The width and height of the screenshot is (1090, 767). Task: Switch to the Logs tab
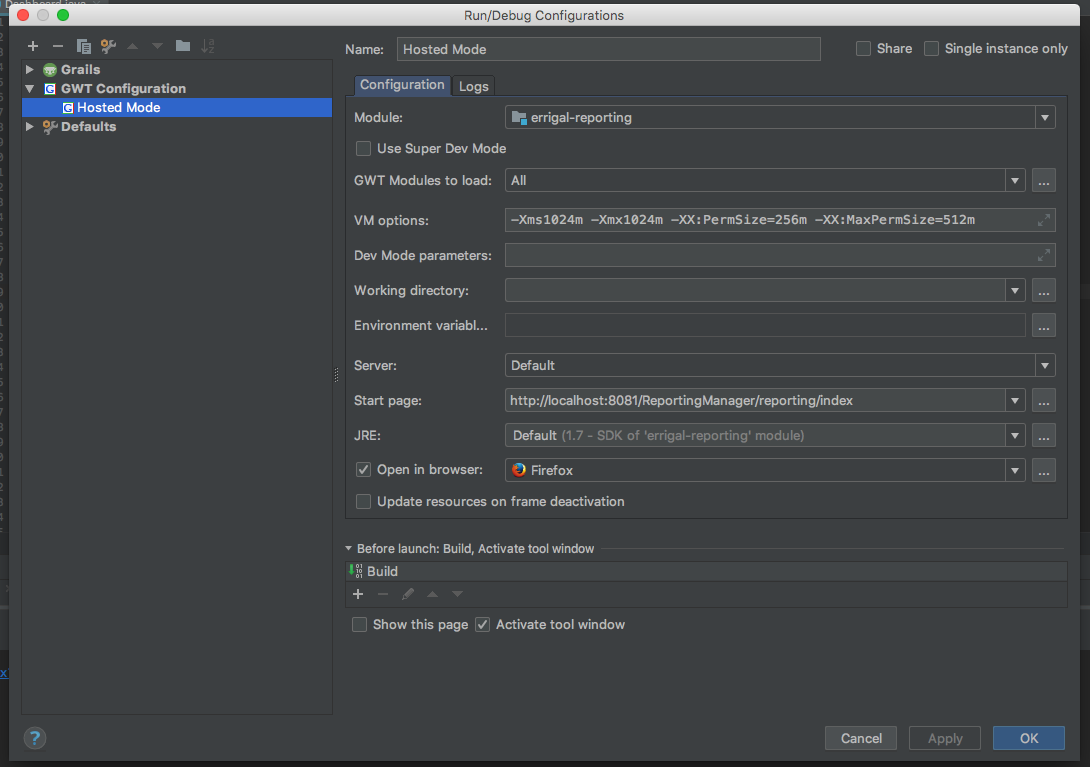pos(473,86)
